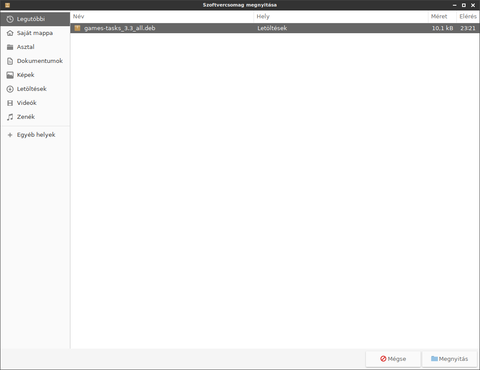This screenshot has width=480, height=370.
Task: Go to Saját mappa in sidebar
Action: click(35, 33)
